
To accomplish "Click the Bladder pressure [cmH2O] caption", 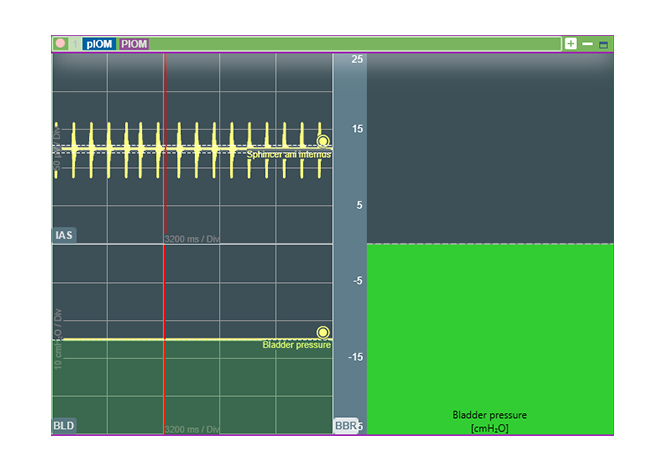I will pos(490,421).
